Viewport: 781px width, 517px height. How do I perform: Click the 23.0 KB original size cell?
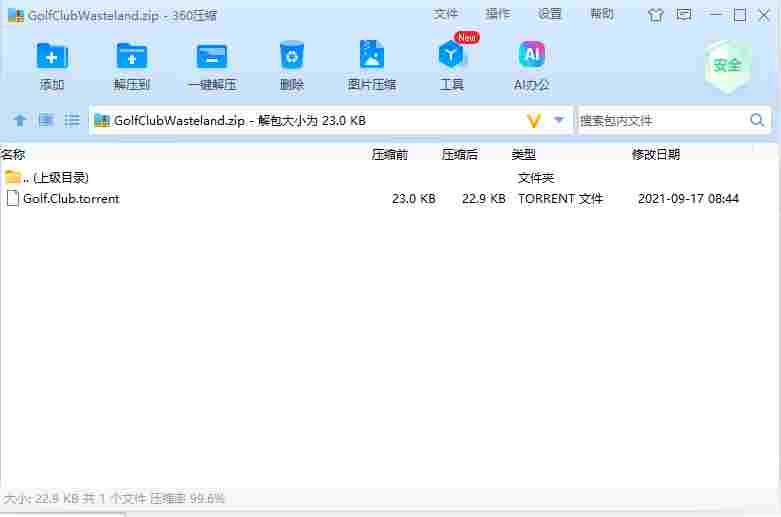(x=413, y=199)
